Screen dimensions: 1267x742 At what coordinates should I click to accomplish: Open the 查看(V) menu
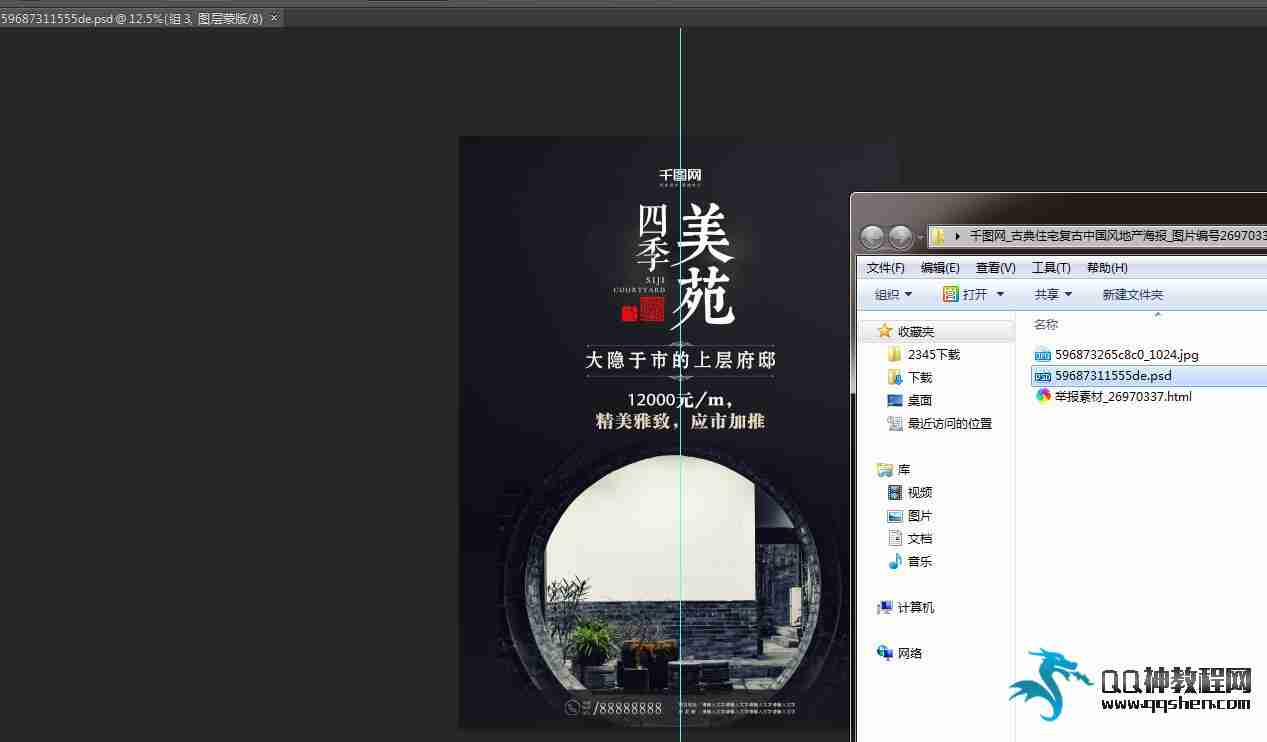(996, 268)
